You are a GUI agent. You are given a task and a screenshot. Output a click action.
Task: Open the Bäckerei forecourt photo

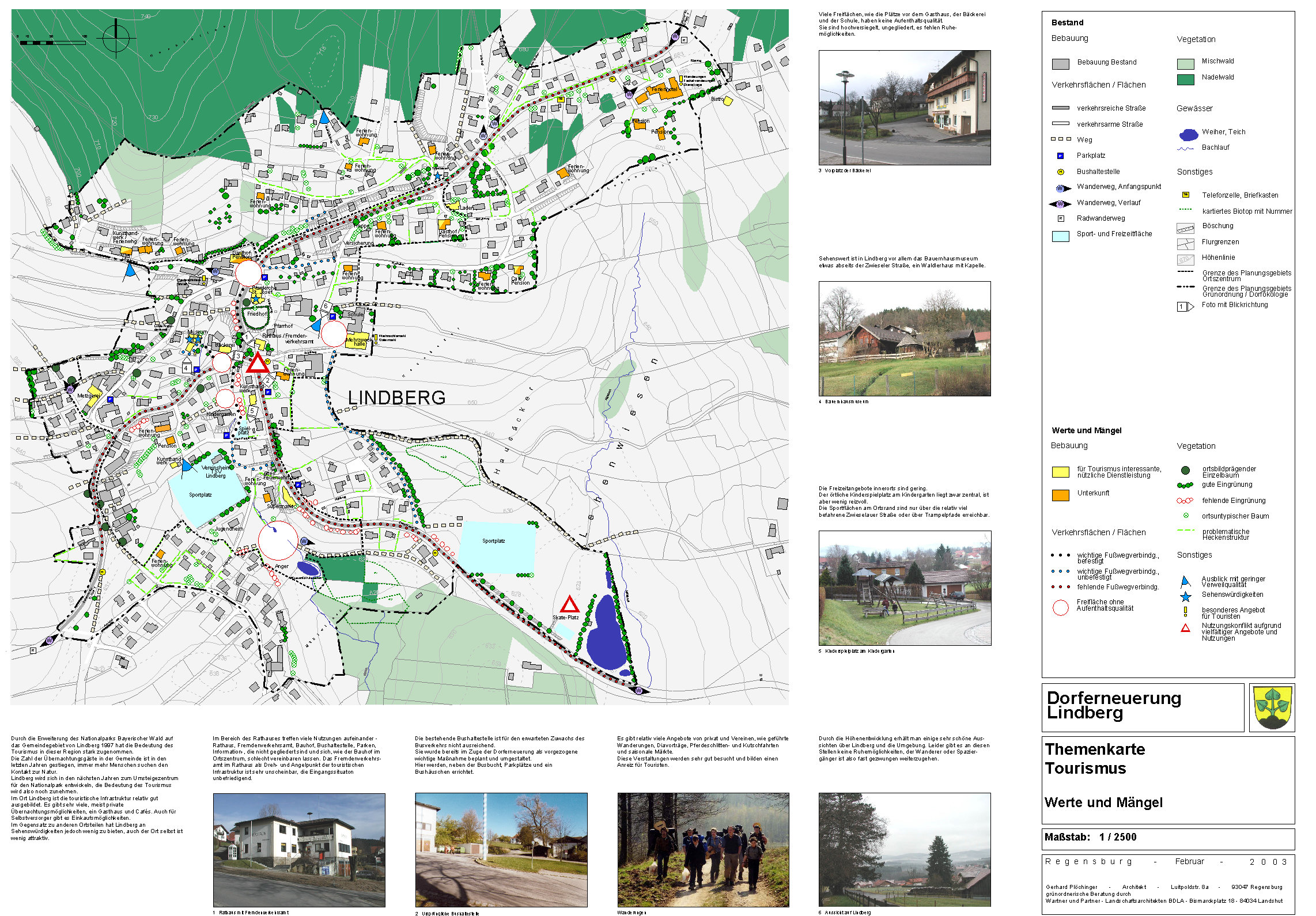pos(904,108)
